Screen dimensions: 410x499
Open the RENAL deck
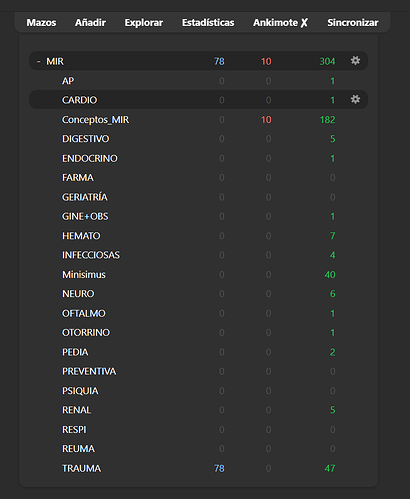[76, 410]
